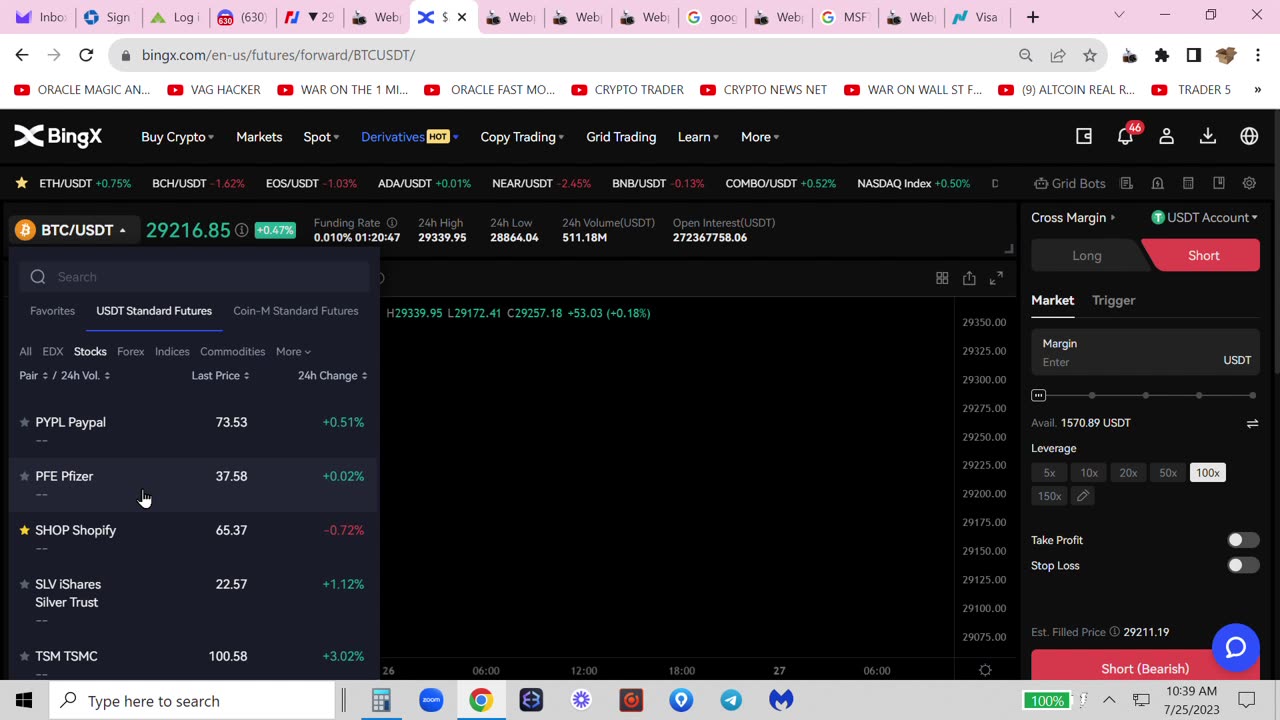Open Coin-M Standard Futures tab
The width and height of the screenshot is (1280, 720).
(295, 311)
